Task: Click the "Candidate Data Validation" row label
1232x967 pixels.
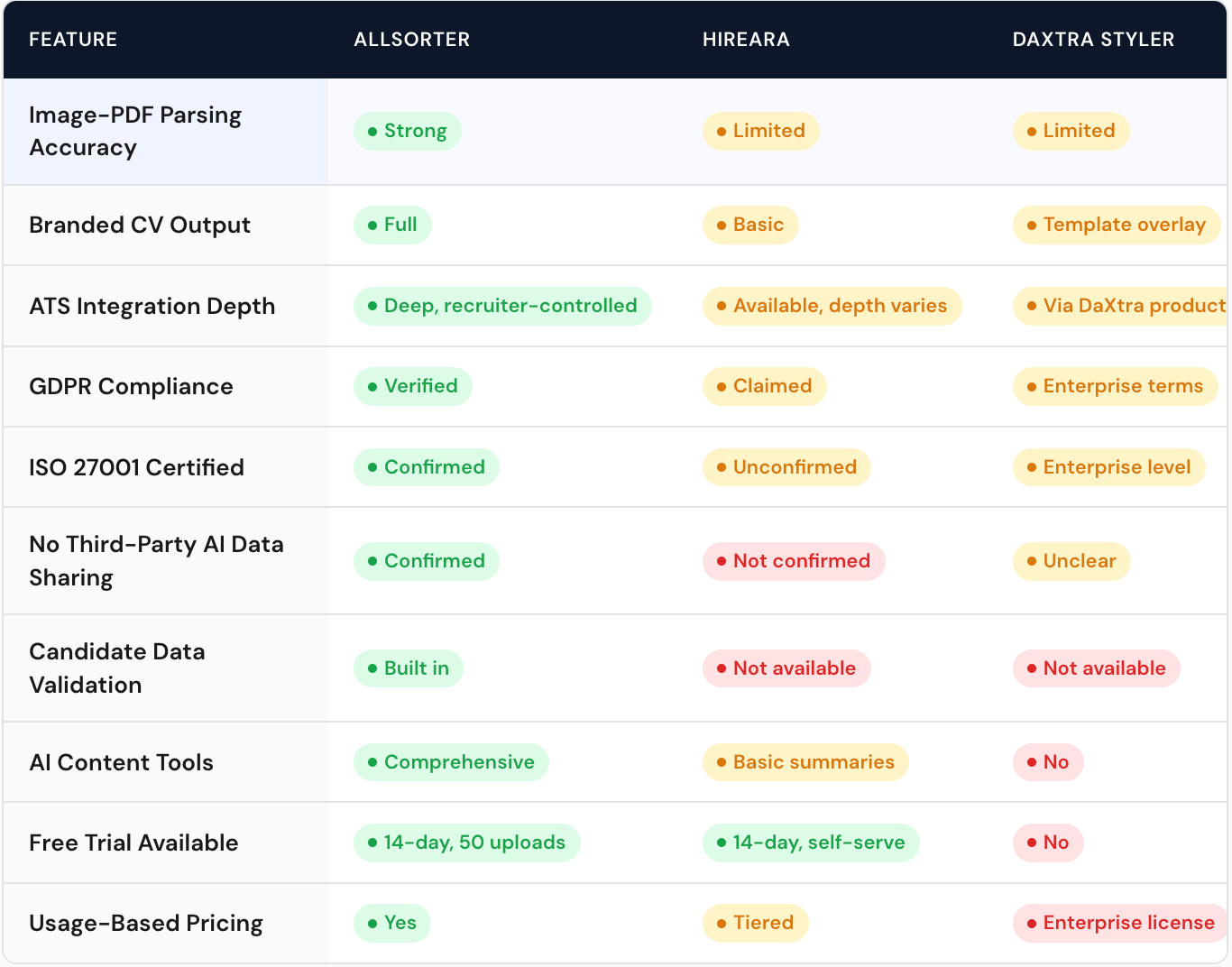Action: [x=117, y=668]
